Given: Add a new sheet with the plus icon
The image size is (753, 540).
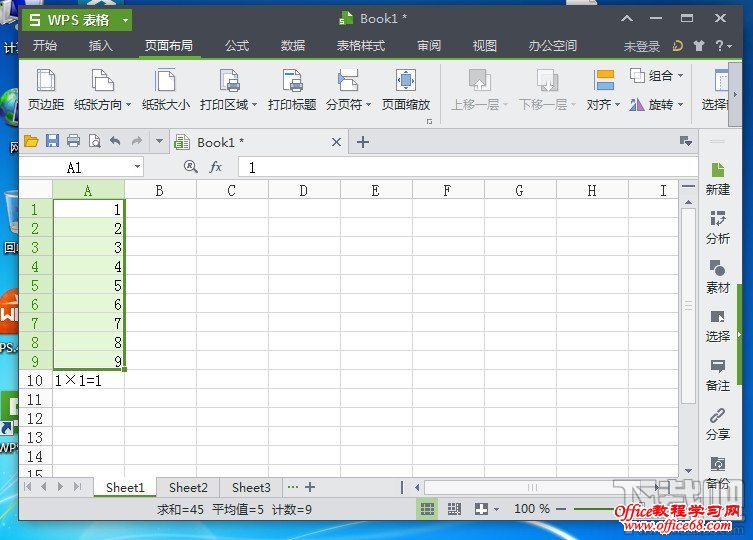Looking at the screenshot, I should pos(310,487).
